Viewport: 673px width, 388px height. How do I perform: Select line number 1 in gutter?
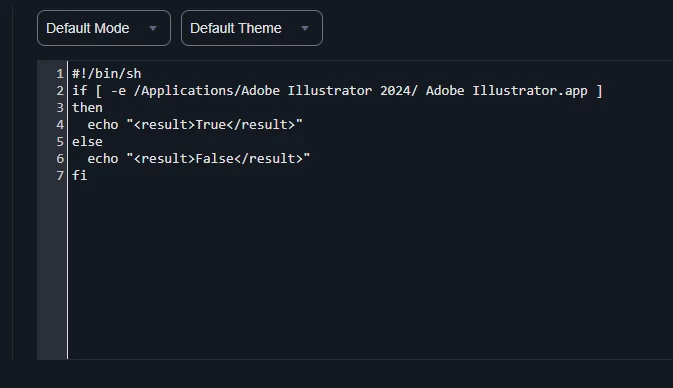pos(60,74)
